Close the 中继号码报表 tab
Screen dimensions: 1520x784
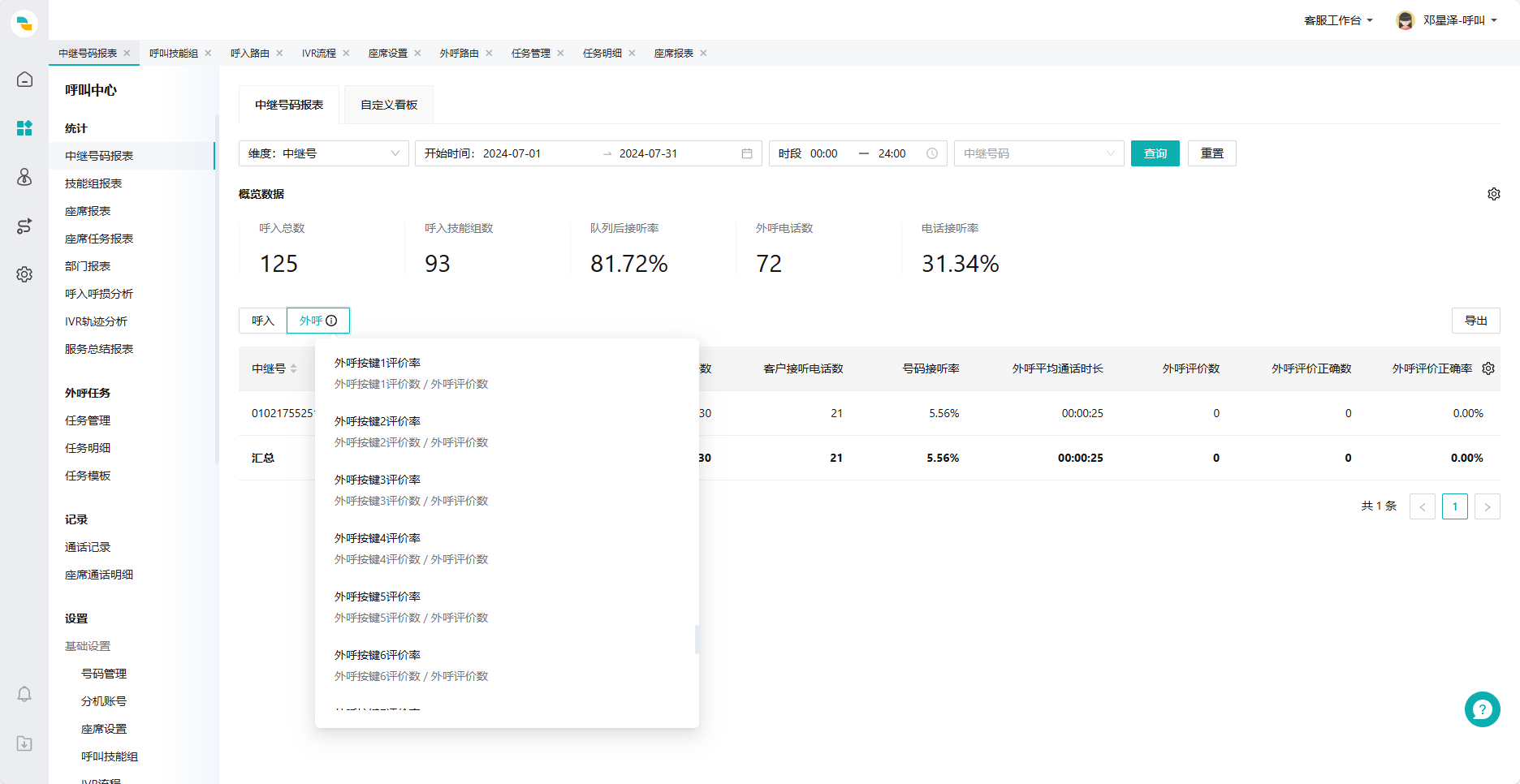click(x=127, y=53)
